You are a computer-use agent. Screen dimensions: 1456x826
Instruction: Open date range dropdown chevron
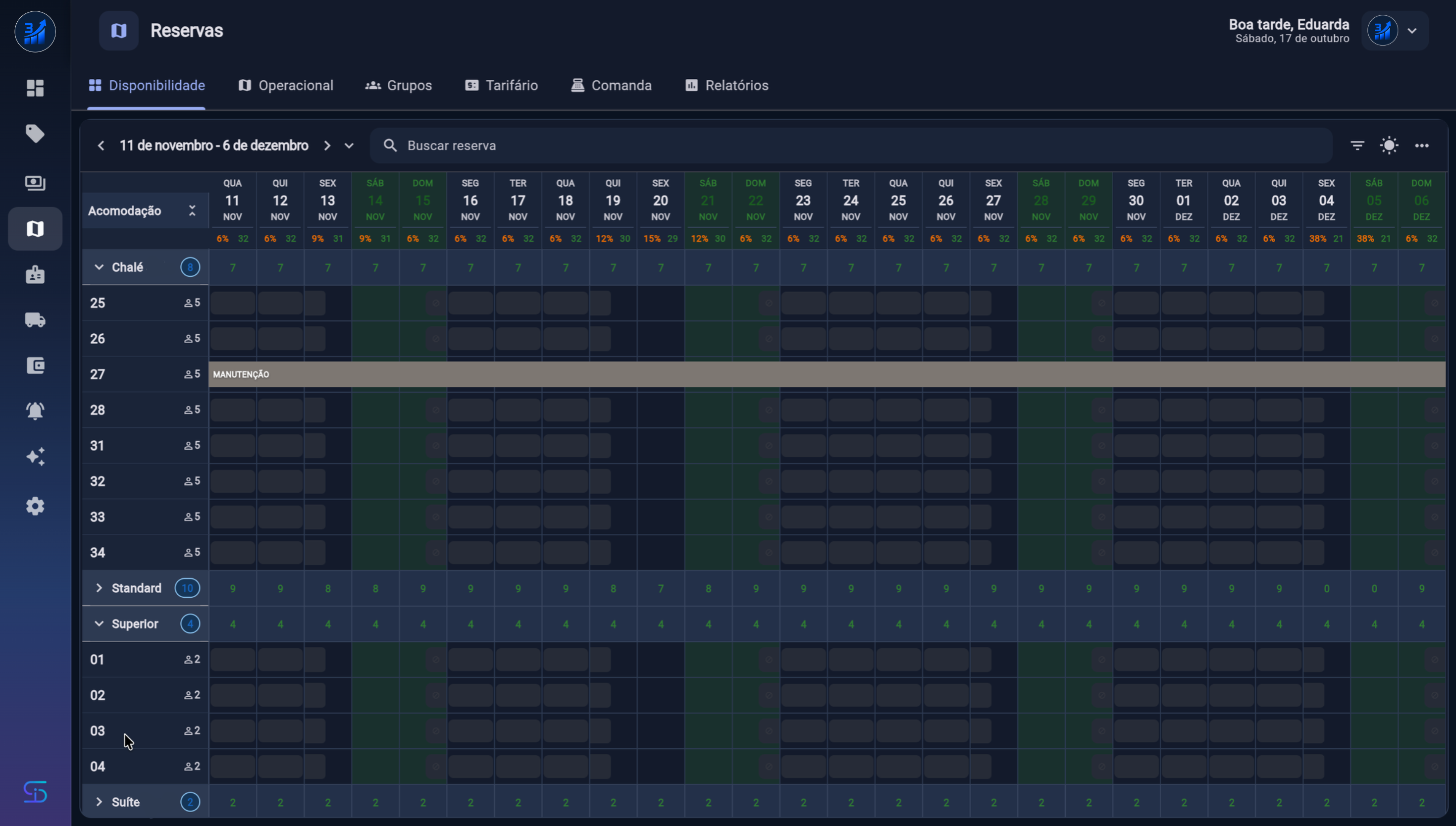click(349, 146)
